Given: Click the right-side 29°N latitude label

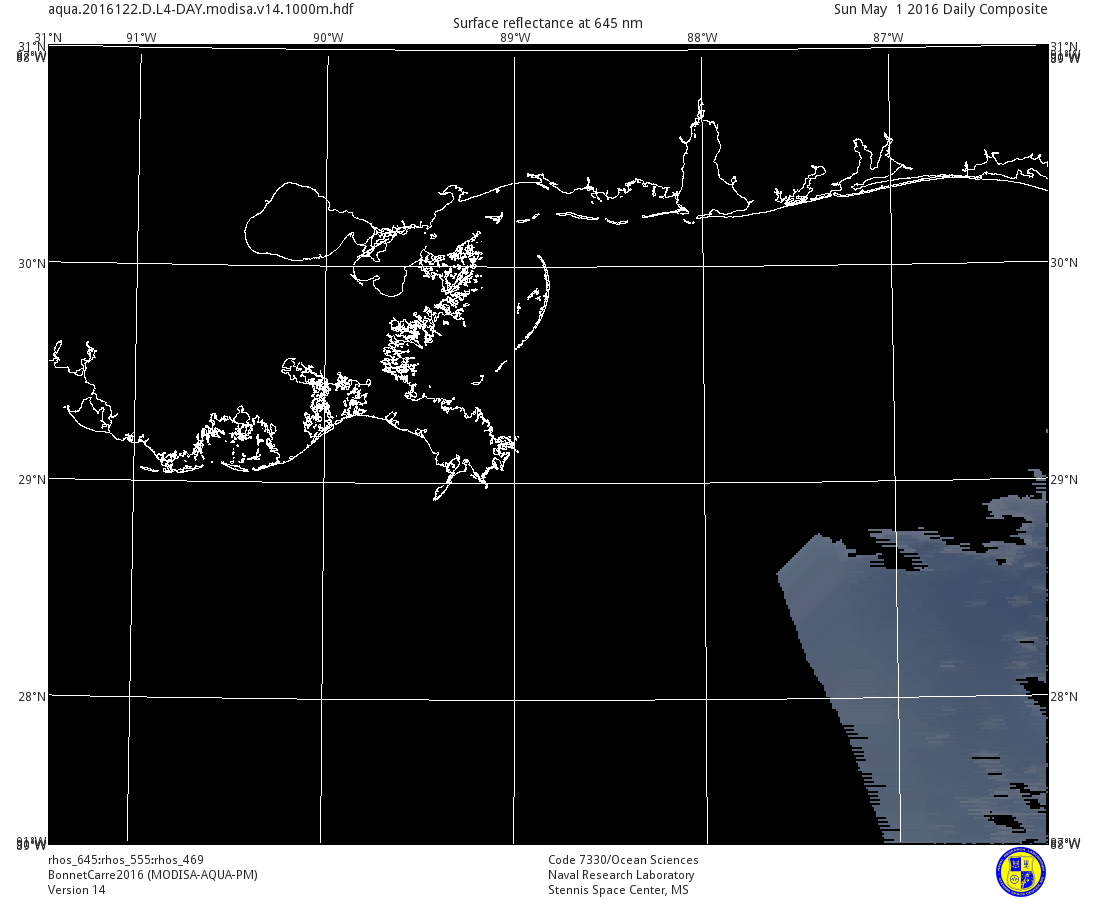Looking at the screenshot, I should [1064, 479].
